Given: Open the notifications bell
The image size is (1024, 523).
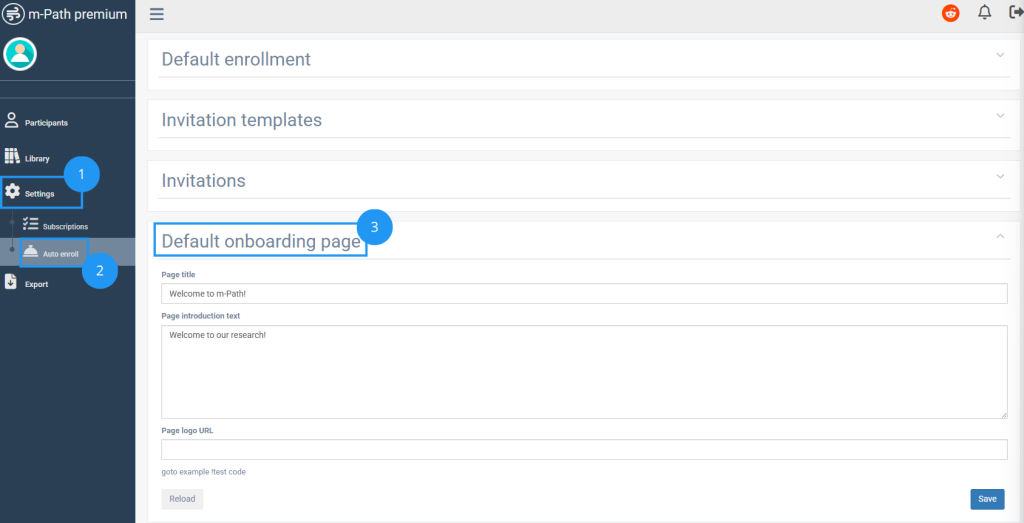Looking at the screenshot, I should [985, 13].
